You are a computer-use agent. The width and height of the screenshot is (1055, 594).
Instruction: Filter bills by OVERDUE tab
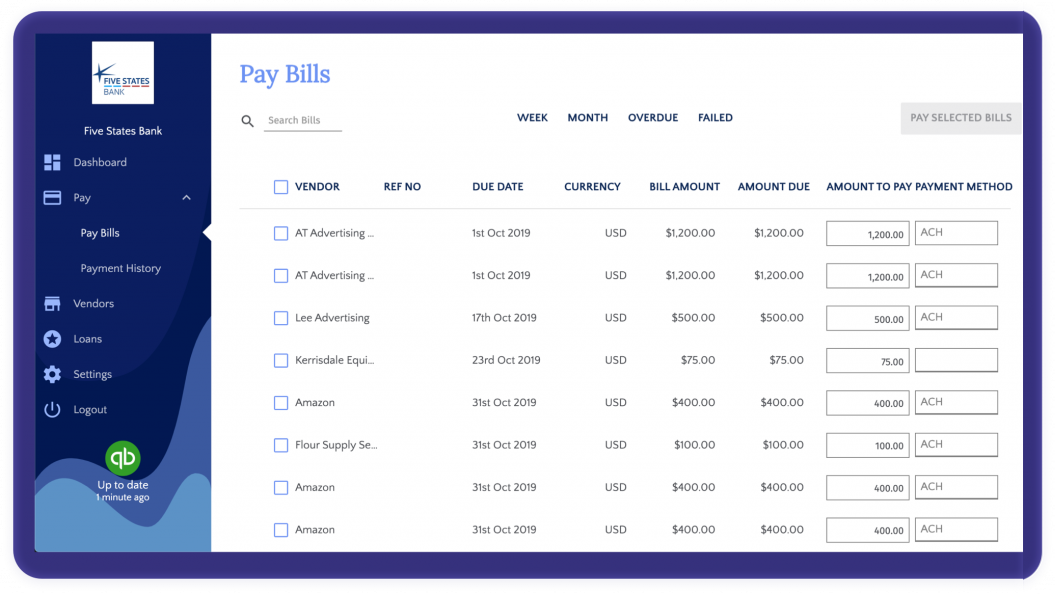click(x=652, y=118)
